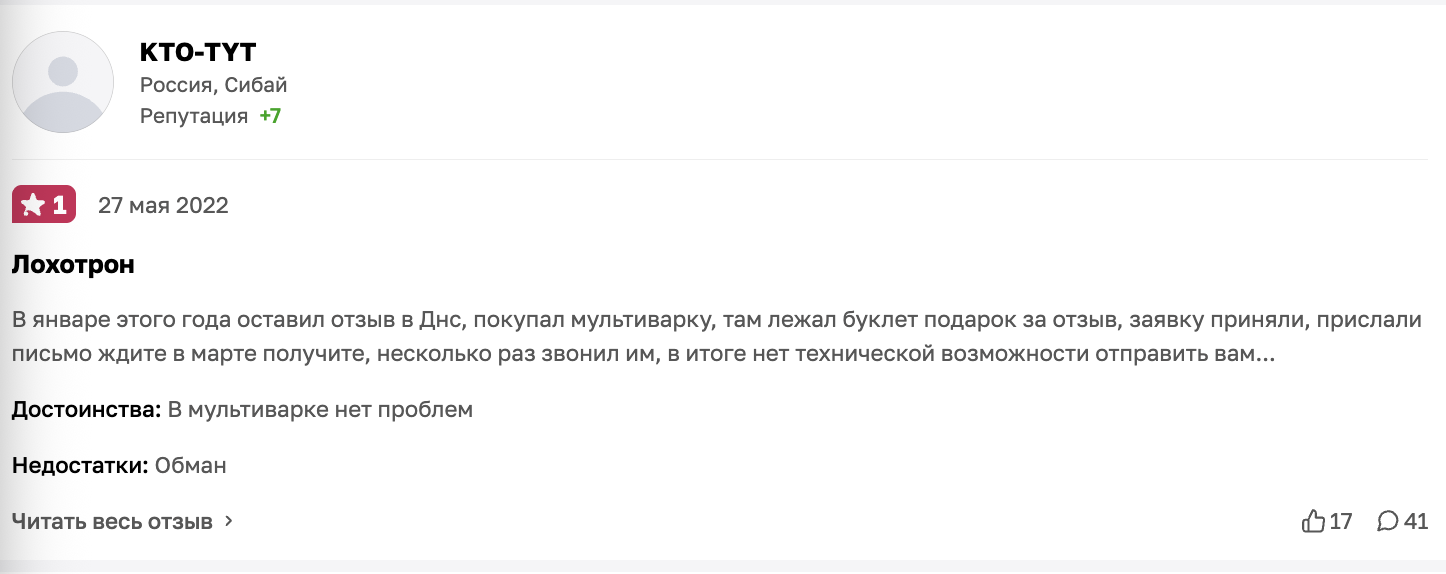Screen dimensions: 1446x574
Task: Click the star icon in rating badge
Action: click(x=32, y=206)
